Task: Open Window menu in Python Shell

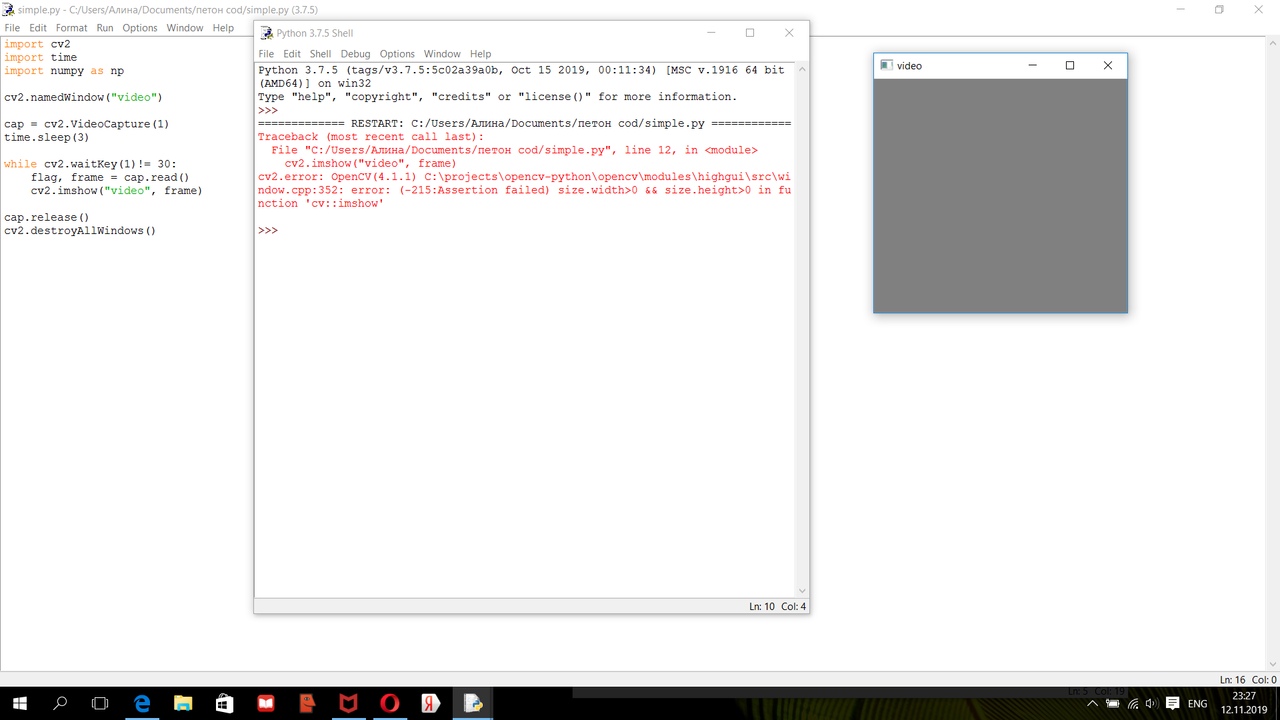Action: point(442,54)
